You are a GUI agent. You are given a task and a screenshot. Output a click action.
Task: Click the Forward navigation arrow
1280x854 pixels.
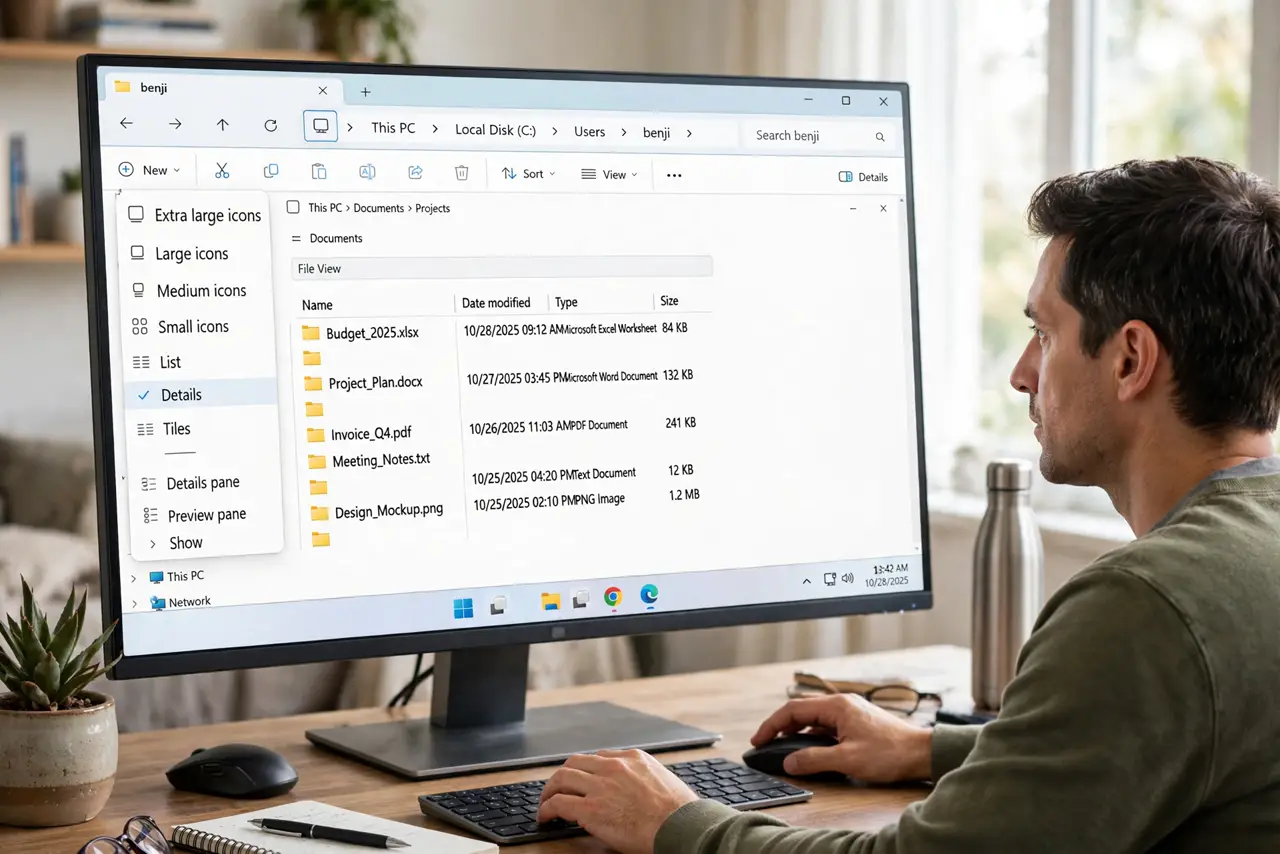point(175,124)
